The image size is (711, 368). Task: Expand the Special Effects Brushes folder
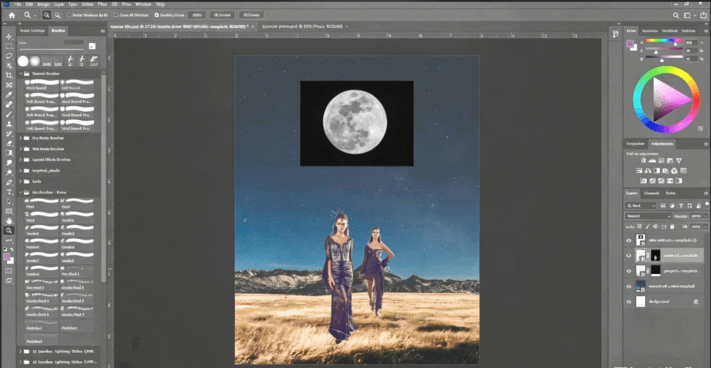[20, 160]
